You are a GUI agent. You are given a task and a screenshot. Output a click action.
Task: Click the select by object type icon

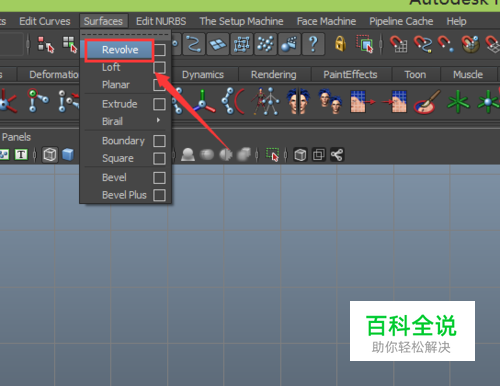pyautogui.click(x=70, y=44)
